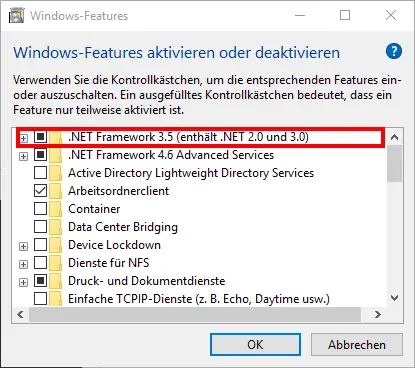This screenshot has width=415, height=368.
Task: Click the blue help question mark icon
Action: point(394,51)
